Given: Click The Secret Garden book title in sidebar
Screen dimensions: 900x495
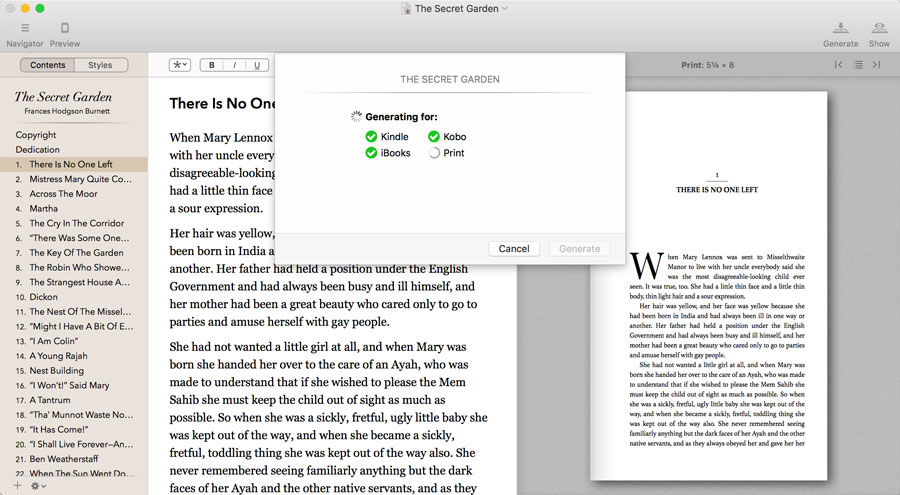Looking at the screenshot, I should [63, 96].
